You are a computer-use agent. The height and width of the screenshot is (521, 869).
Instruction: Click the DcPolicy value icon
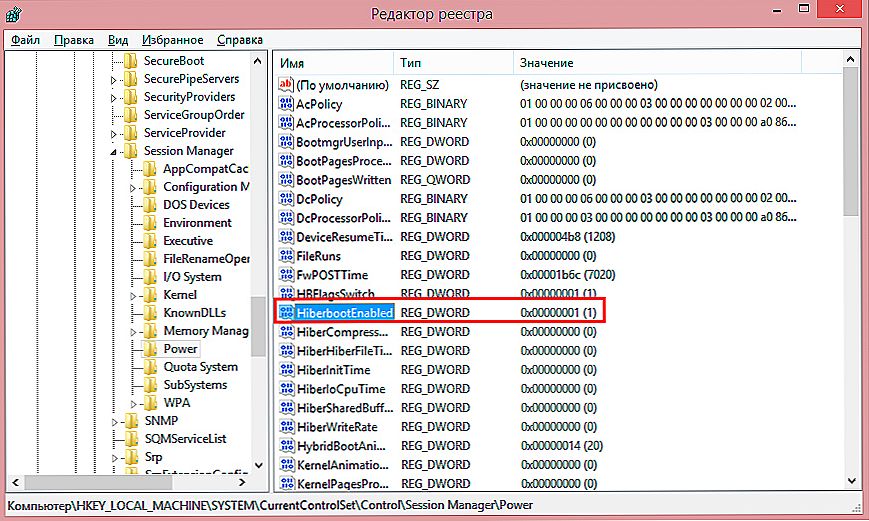286,198
